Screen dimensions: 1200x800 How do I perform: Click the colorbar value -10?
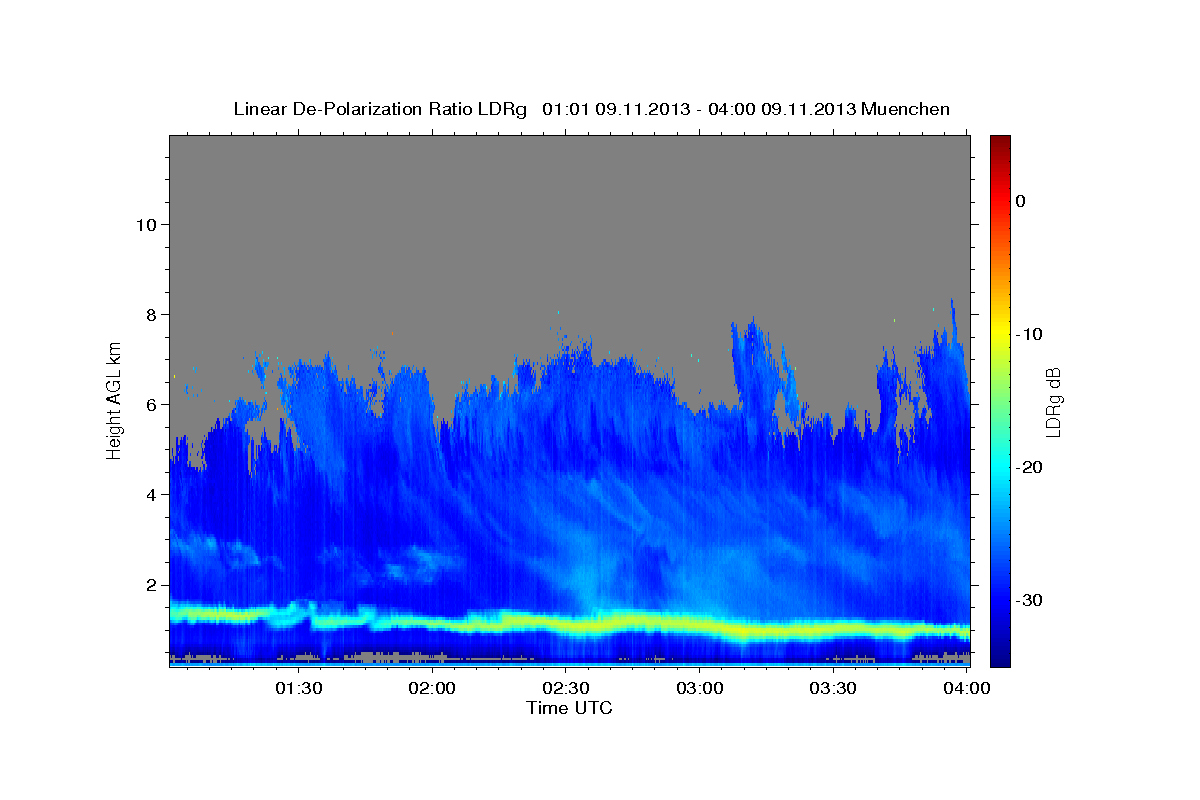point(1030,334)
